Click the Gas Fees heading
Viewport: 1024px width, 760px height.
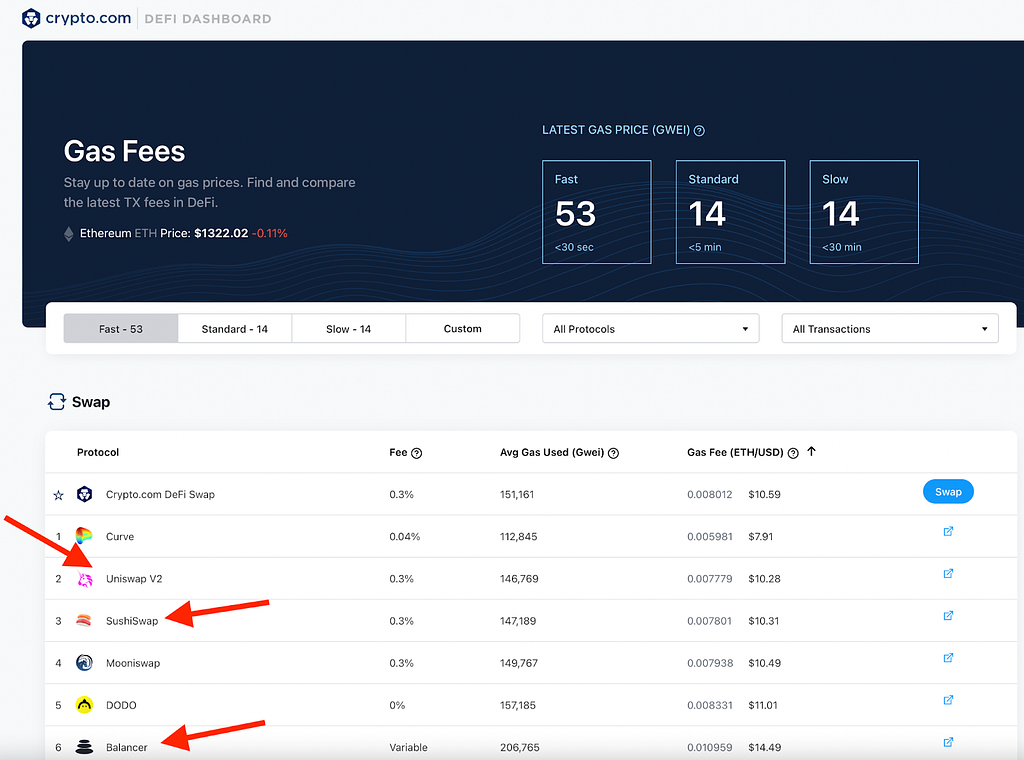[x=124, y=151]
